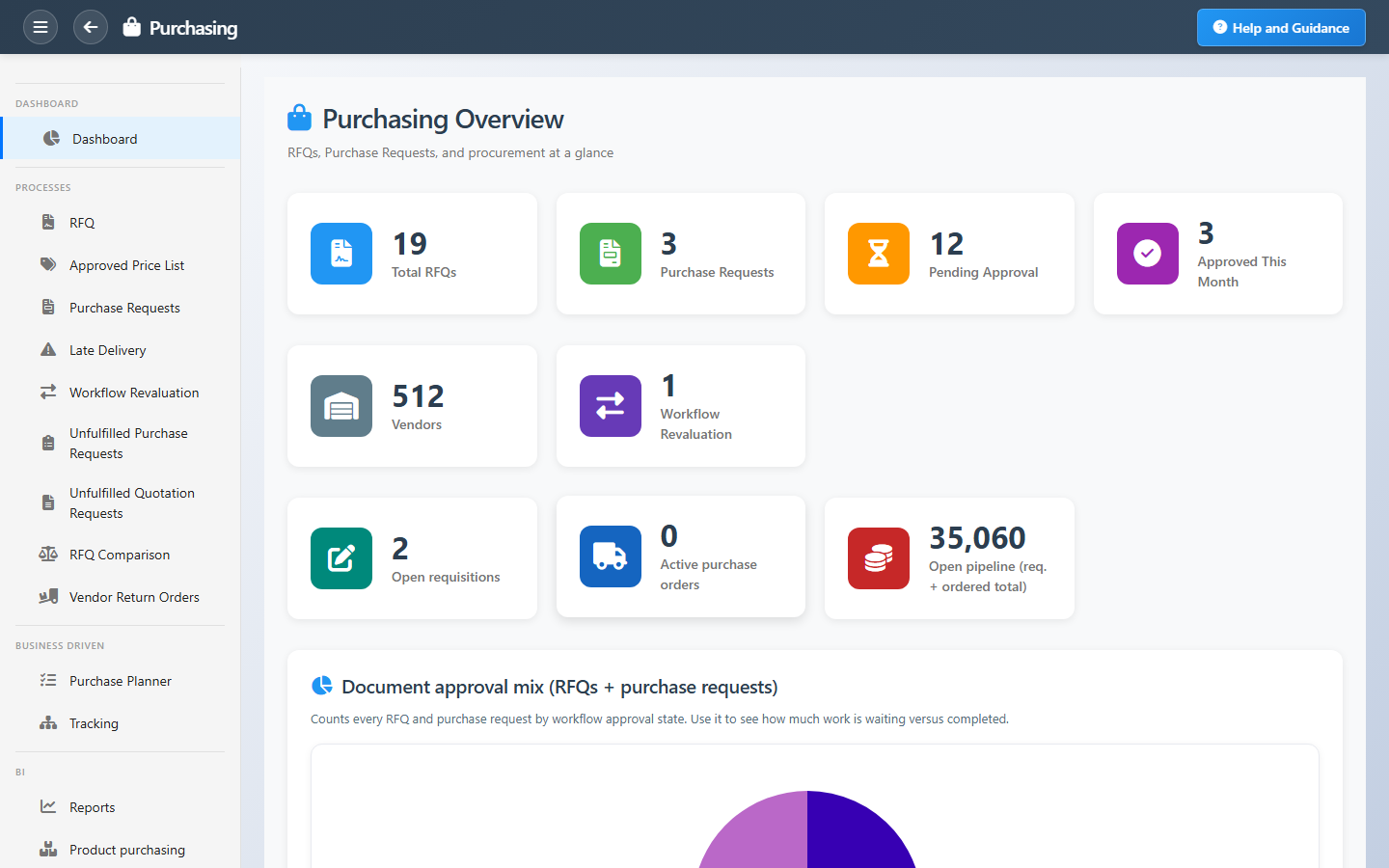The image size is (1389, 868).
Task: Click the Unfulfilled Purchase Requests clipboard icon
Action: 48,444
